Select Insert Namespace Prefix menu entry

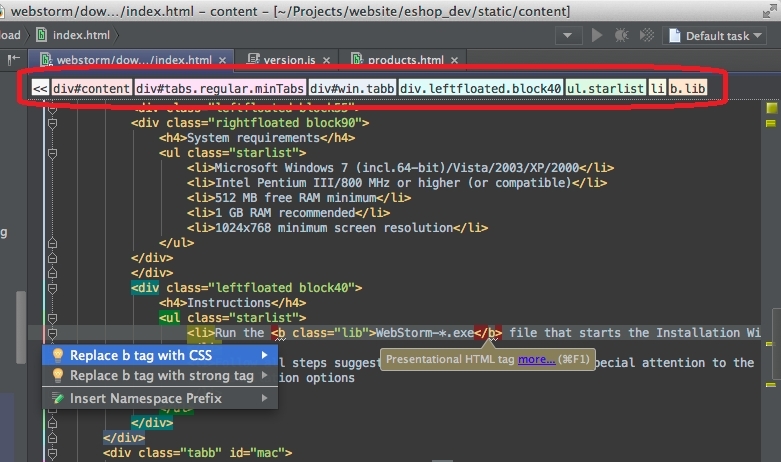[x=145, y=398]
